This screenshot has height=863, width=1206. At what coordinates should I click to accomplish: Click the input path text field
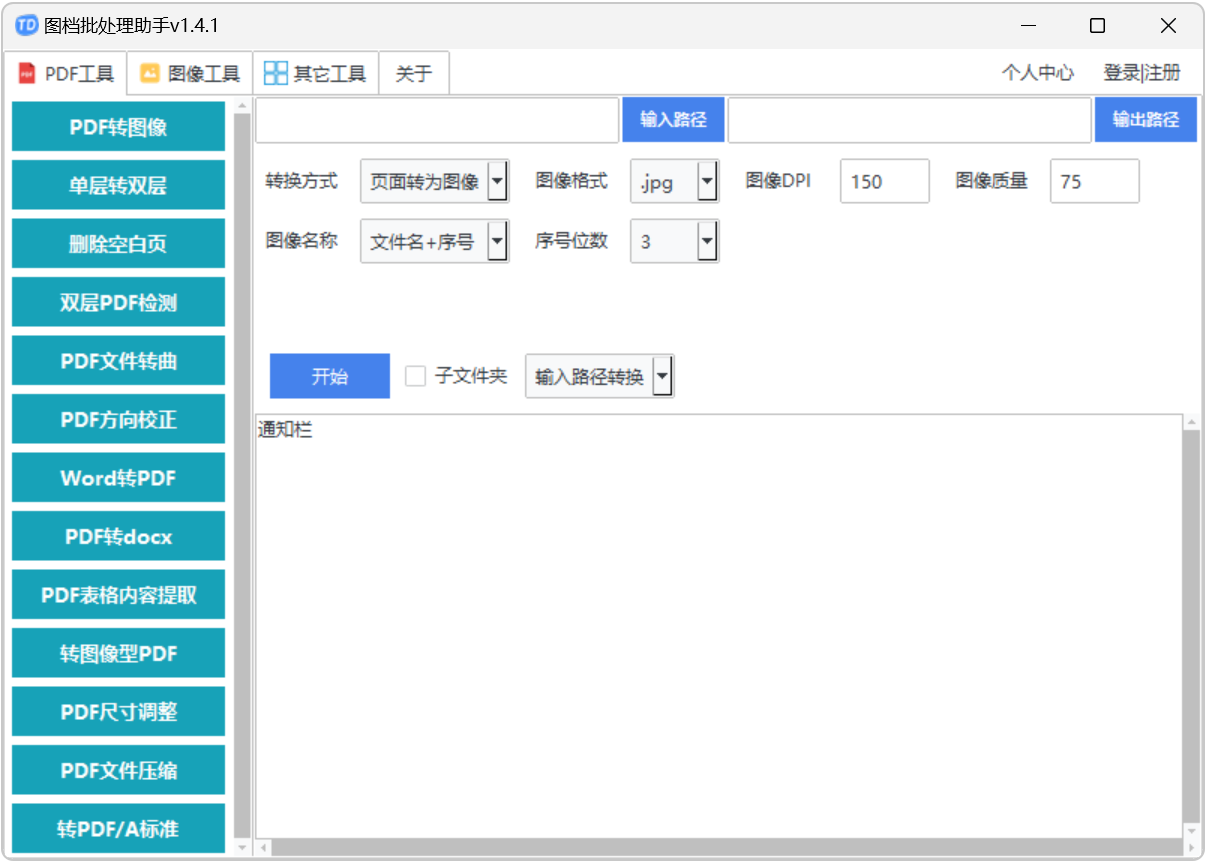tap(437, 120)
